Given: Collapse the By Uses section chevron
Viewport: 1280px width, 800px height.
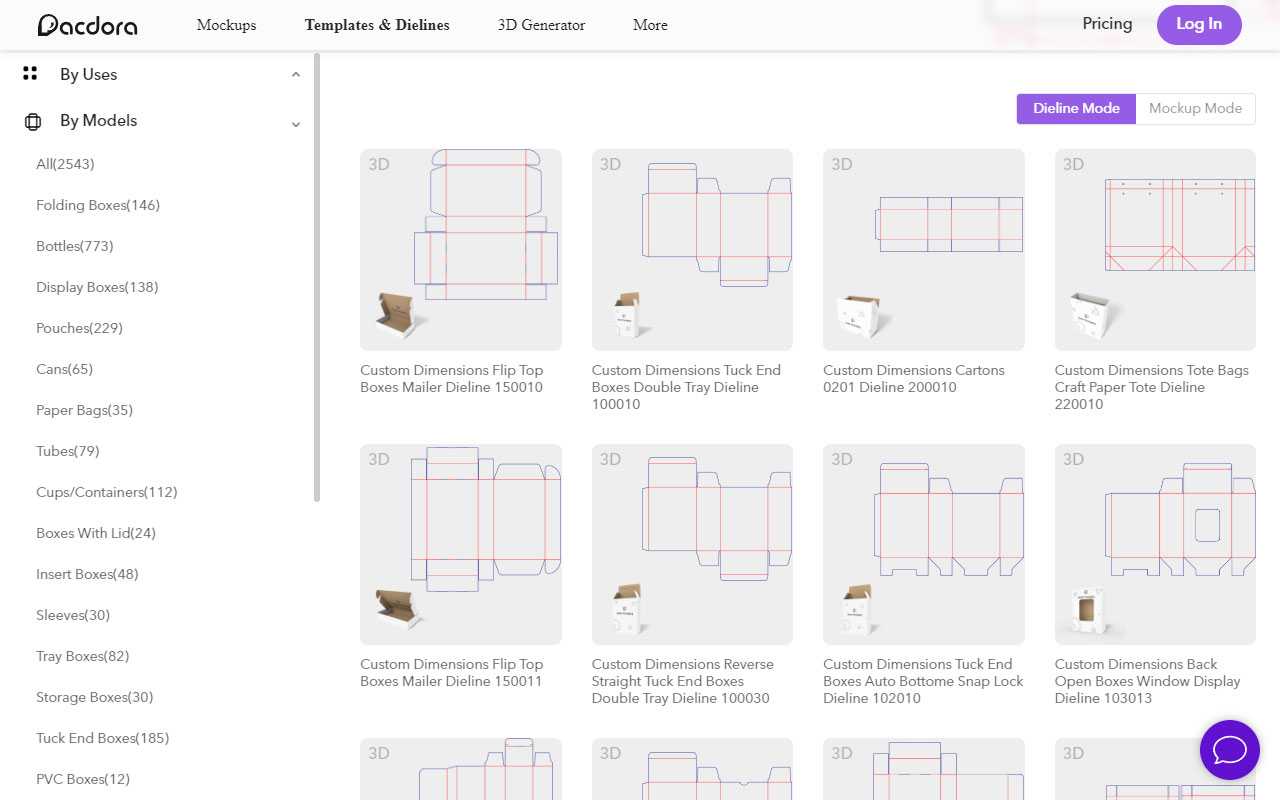Looking at the screenshot, I should point(295,73).
